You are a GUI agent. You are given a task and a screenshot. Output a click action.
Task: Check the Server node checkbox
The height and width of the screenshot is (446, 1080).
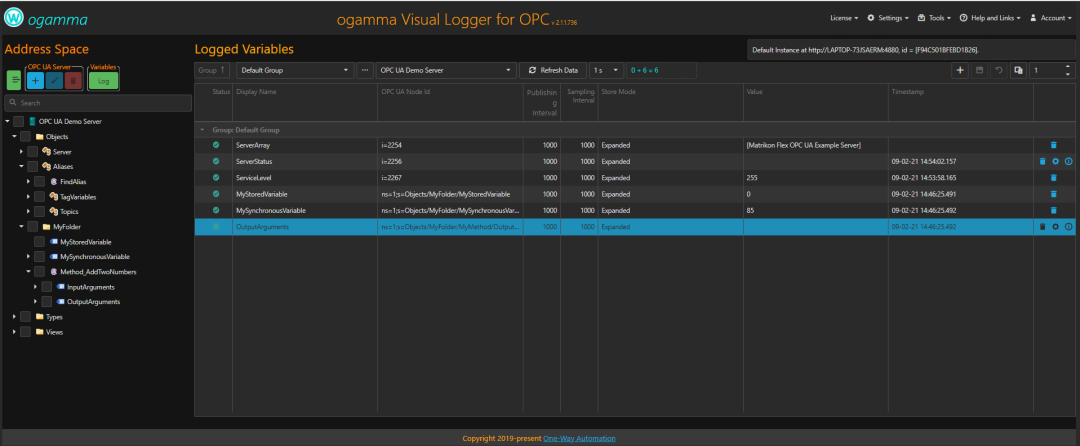pyautogui.click(x=32, y=151)
